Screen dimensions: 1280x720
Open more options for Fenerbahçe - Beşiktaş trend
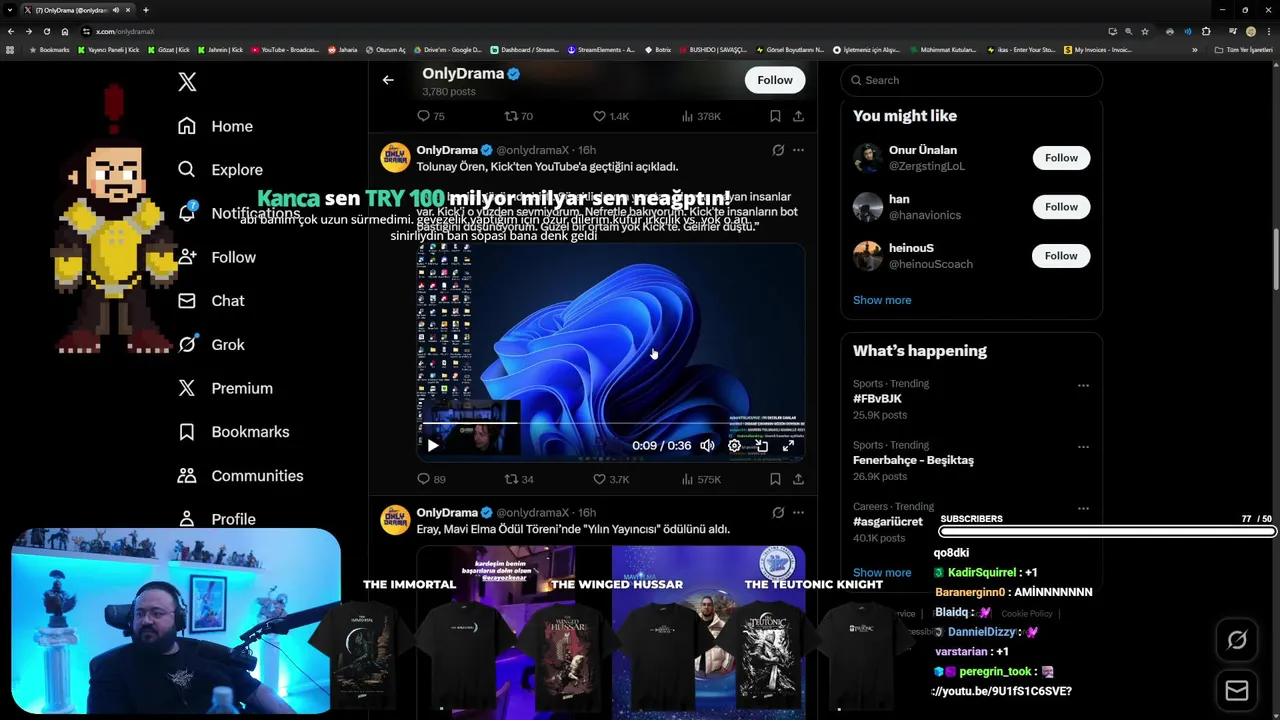click(x=1083, y=447)
